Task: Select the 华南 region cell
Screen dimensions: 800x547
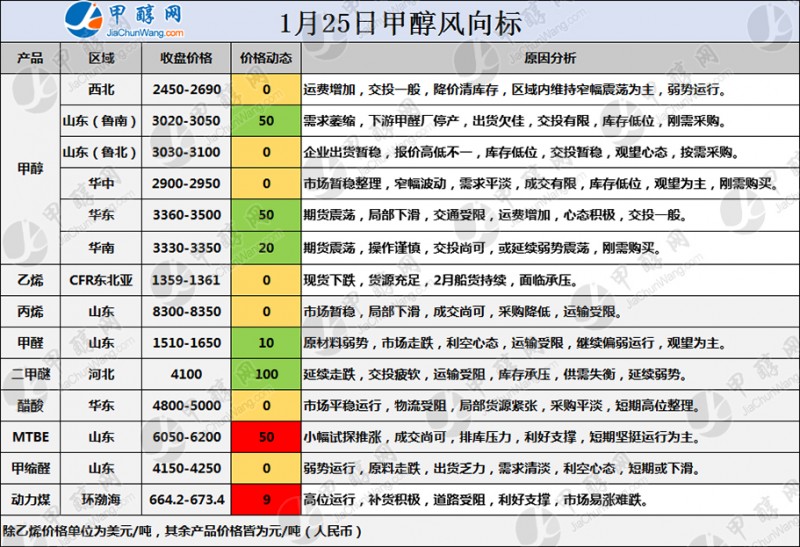Action: coord(101,248)
